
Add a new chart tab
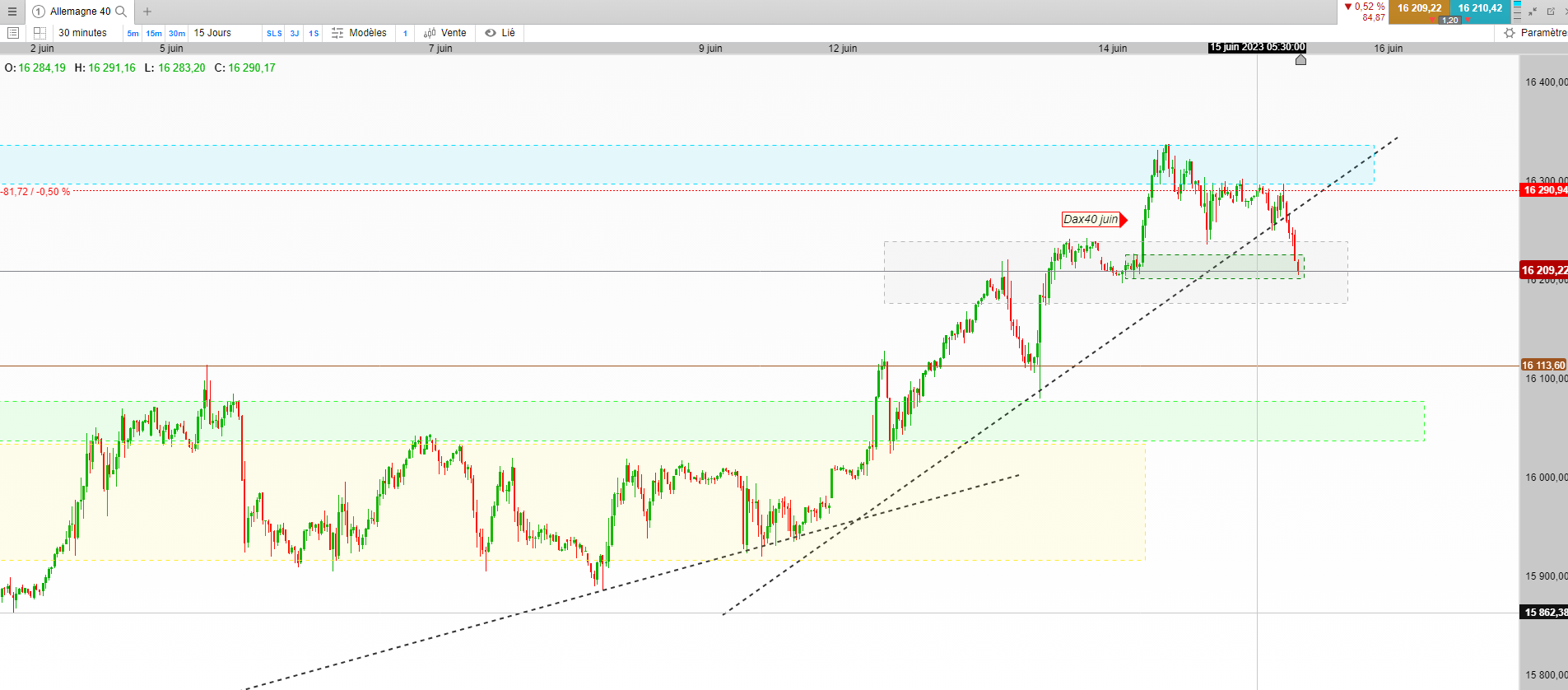click(147, 12)
